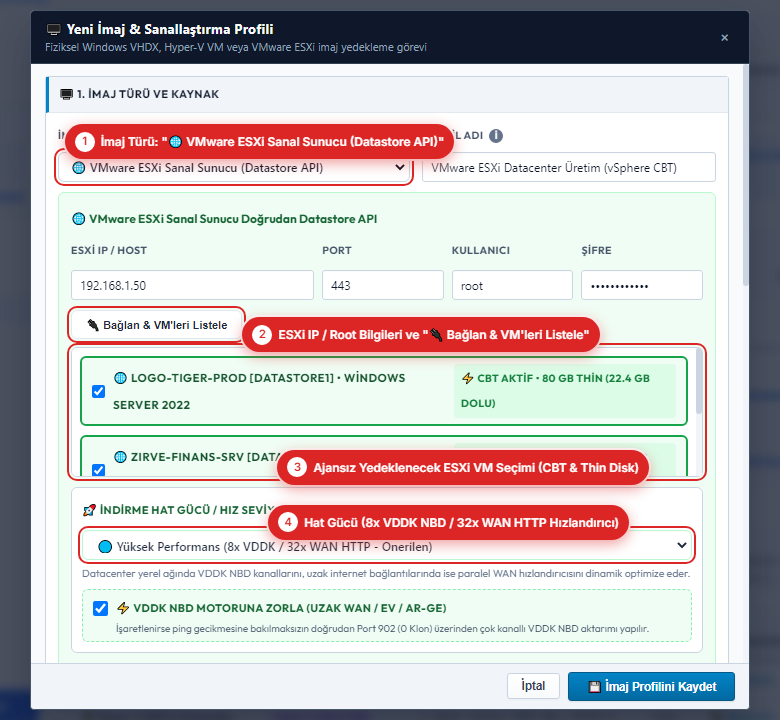Click the Şifre password field

(642, 285)
